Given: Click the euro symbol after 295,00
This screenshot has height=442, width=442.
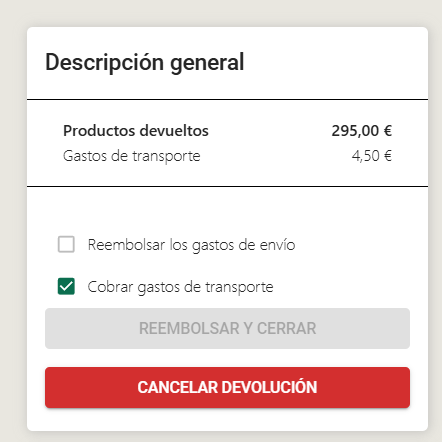Looking at the screenshot, I should pos(387,131).
